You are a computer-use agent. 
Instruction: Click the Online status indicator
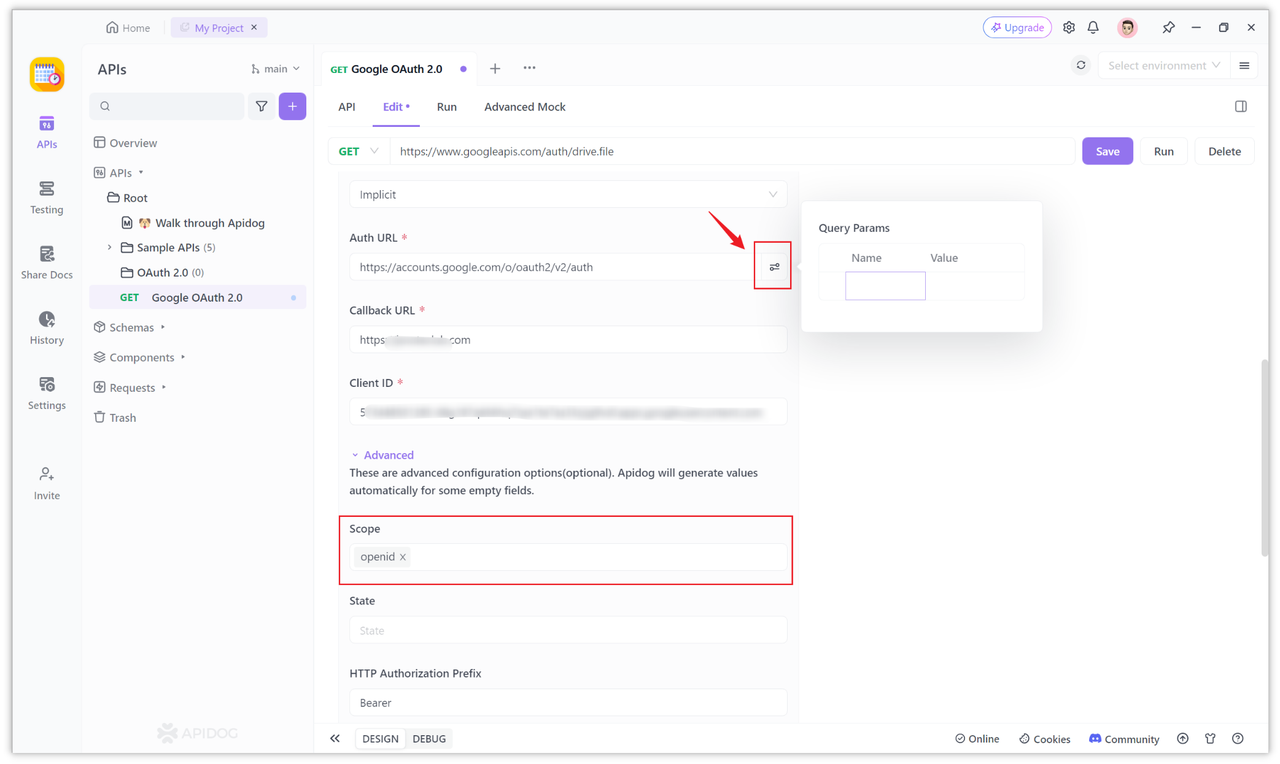[x=977, y=739]
